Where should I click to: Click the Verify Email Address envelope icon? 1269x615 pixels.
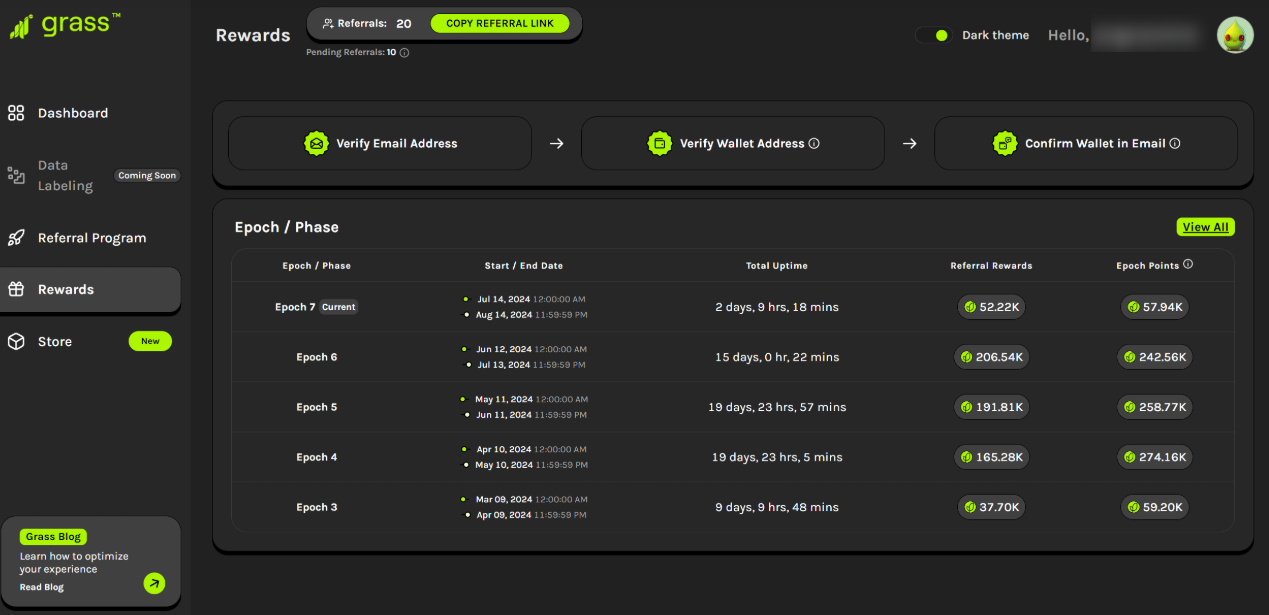pyautogui.click(x=317, y=143)
